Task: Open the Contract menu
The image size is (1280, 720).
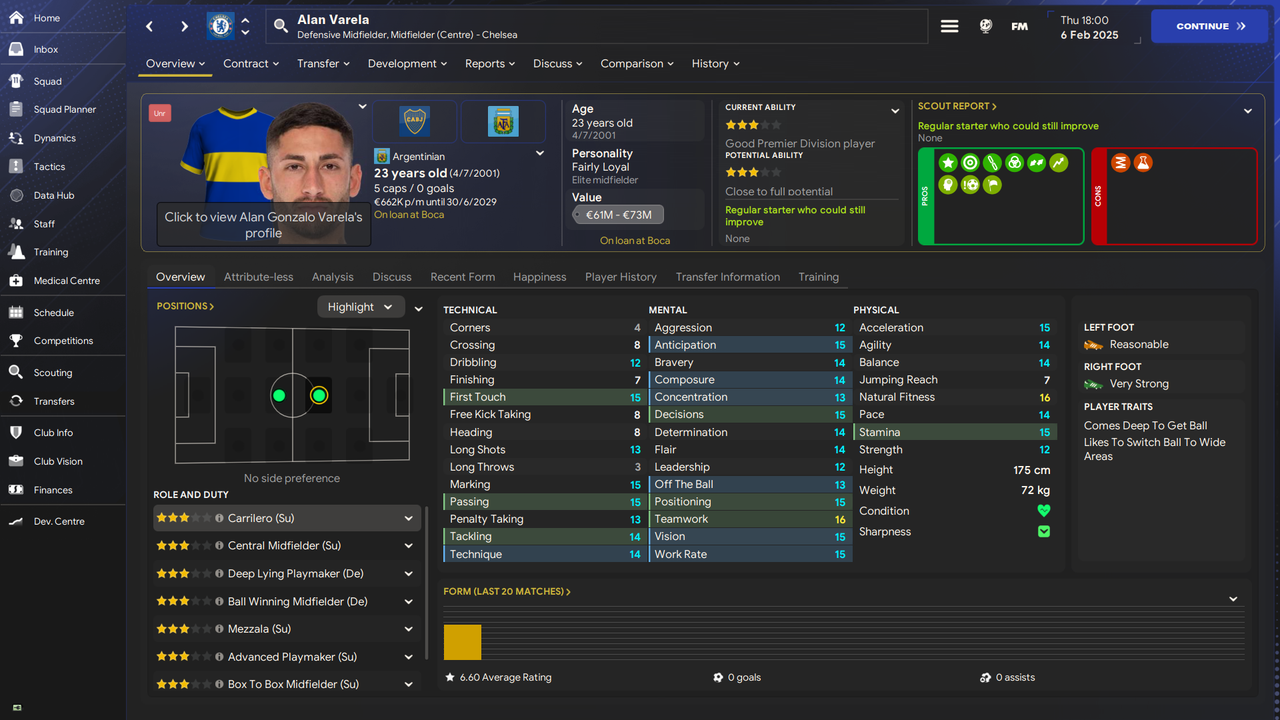Action: 251,63
